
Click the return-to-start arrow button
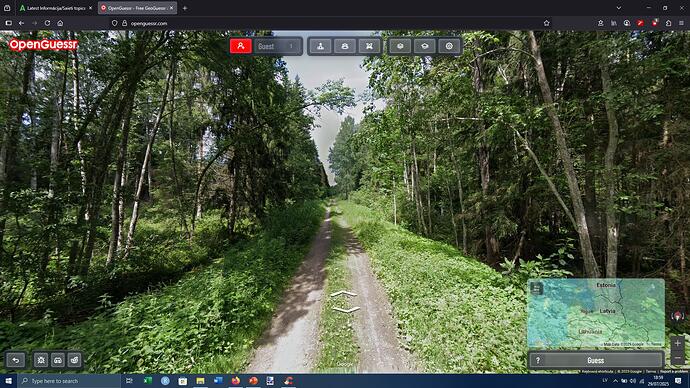click(x=16, y=360)
